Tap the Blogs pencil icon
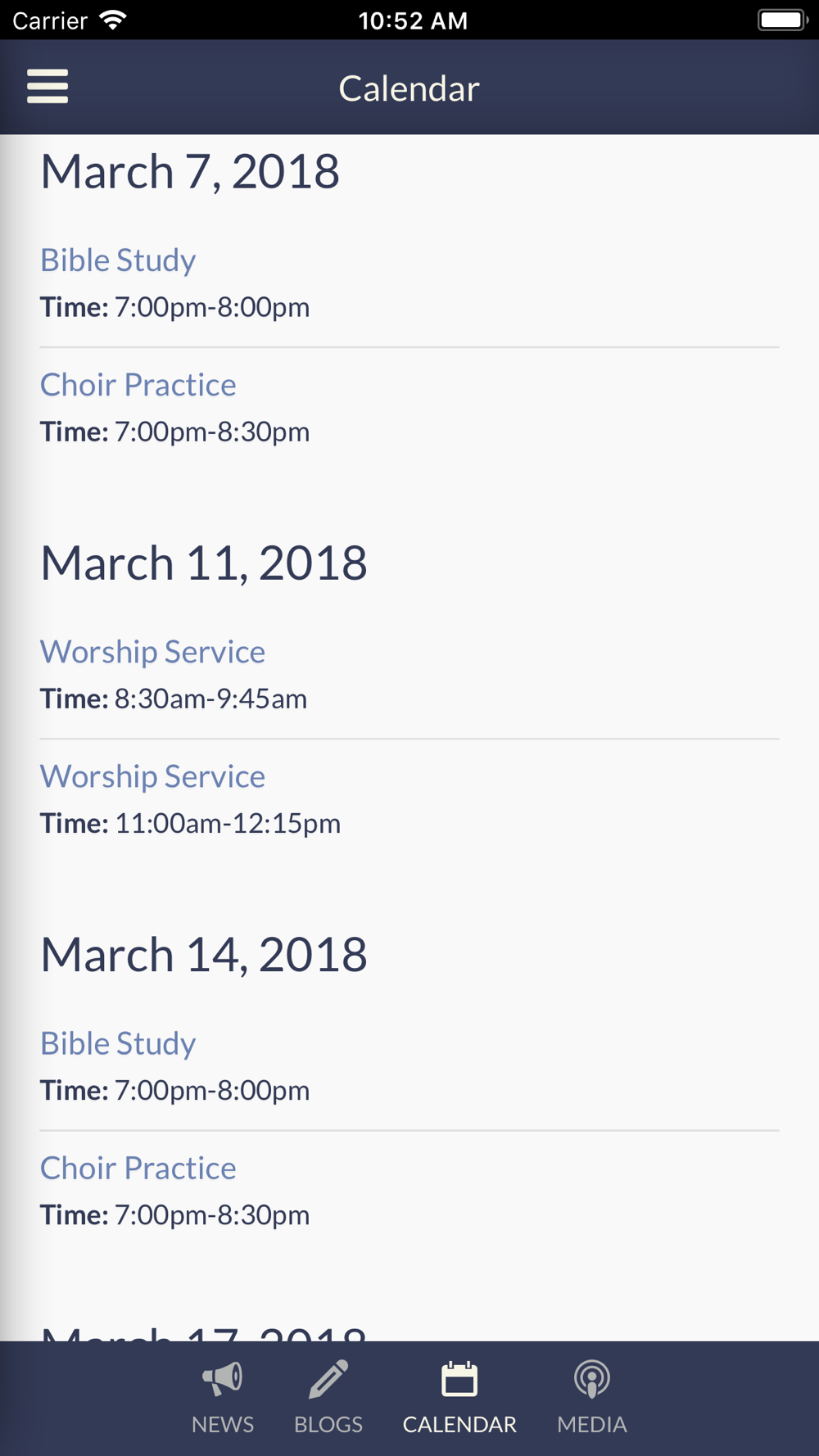The width and height of the screenshot is (819, 1456). (328, 1379)
